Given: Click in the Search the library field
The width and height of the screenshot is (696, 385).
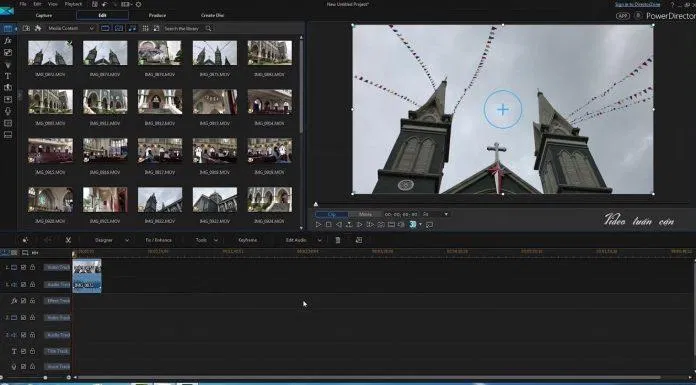Looking at the screenshot, I should pyautogui.click(x=183, y=28).
